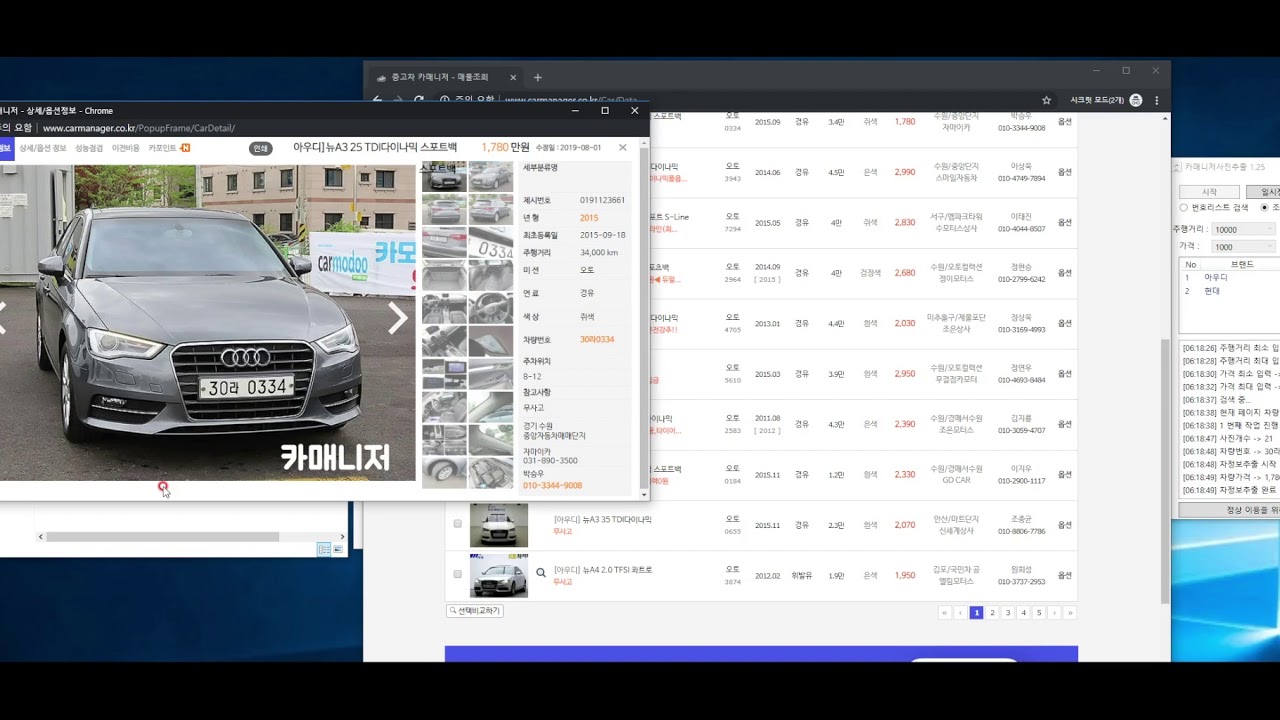Click the 선택비교하기 compare button

click(x=475, y=611)
